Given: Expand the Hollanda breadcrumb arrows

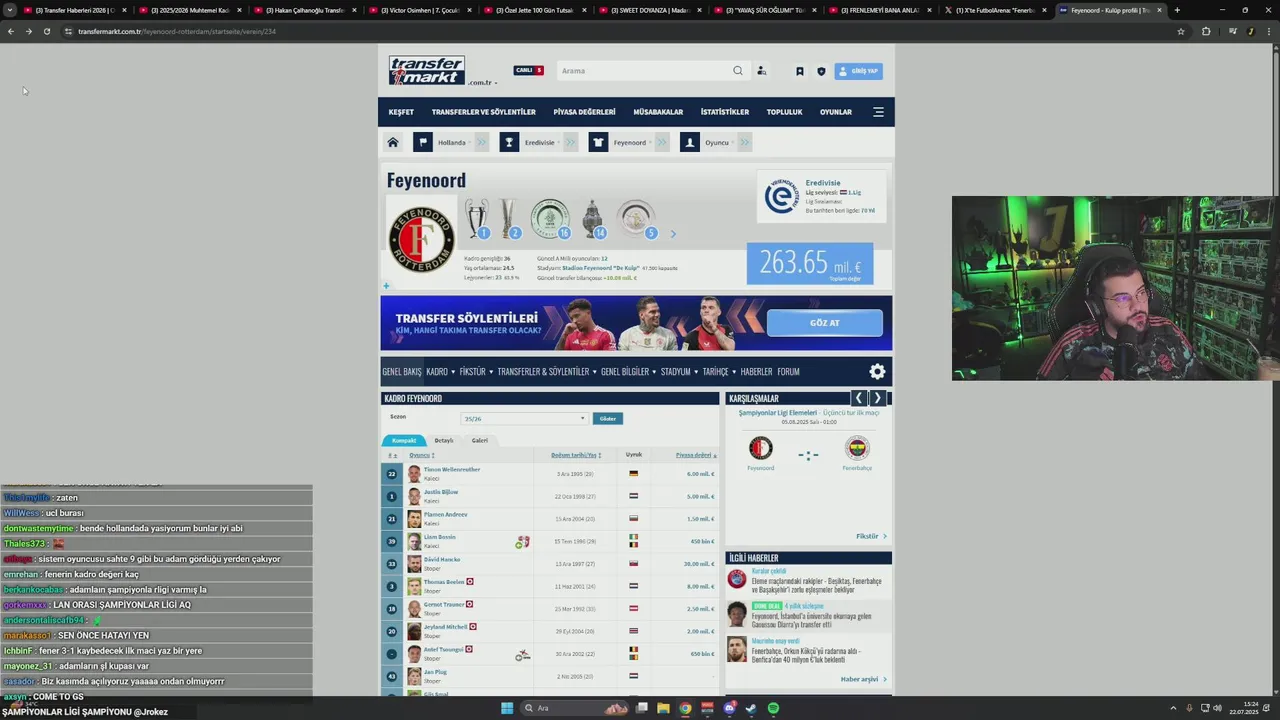Looking at the screenshot, I should tap(482, 142).
